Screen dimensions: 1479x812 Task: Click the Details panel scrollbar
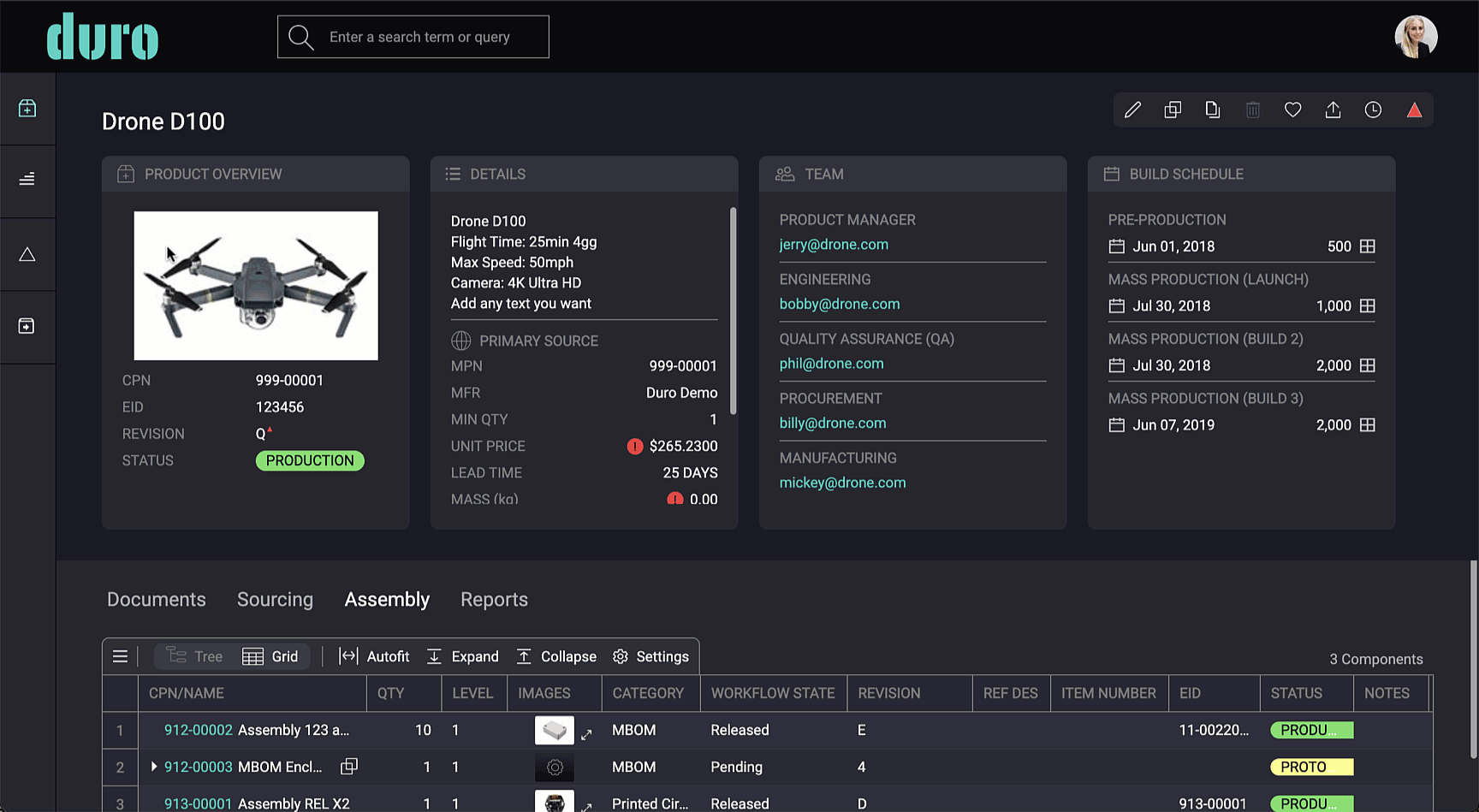[x=733, y=311]
